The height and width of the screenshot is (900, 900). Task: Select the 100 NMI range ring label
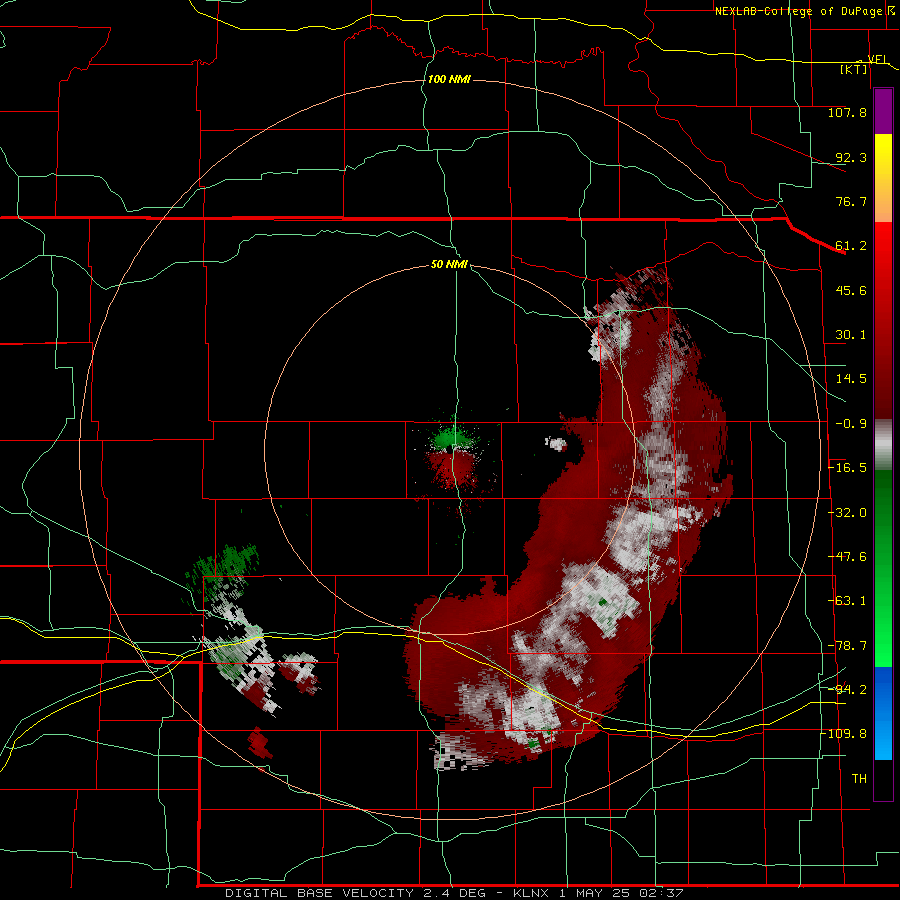449,79
